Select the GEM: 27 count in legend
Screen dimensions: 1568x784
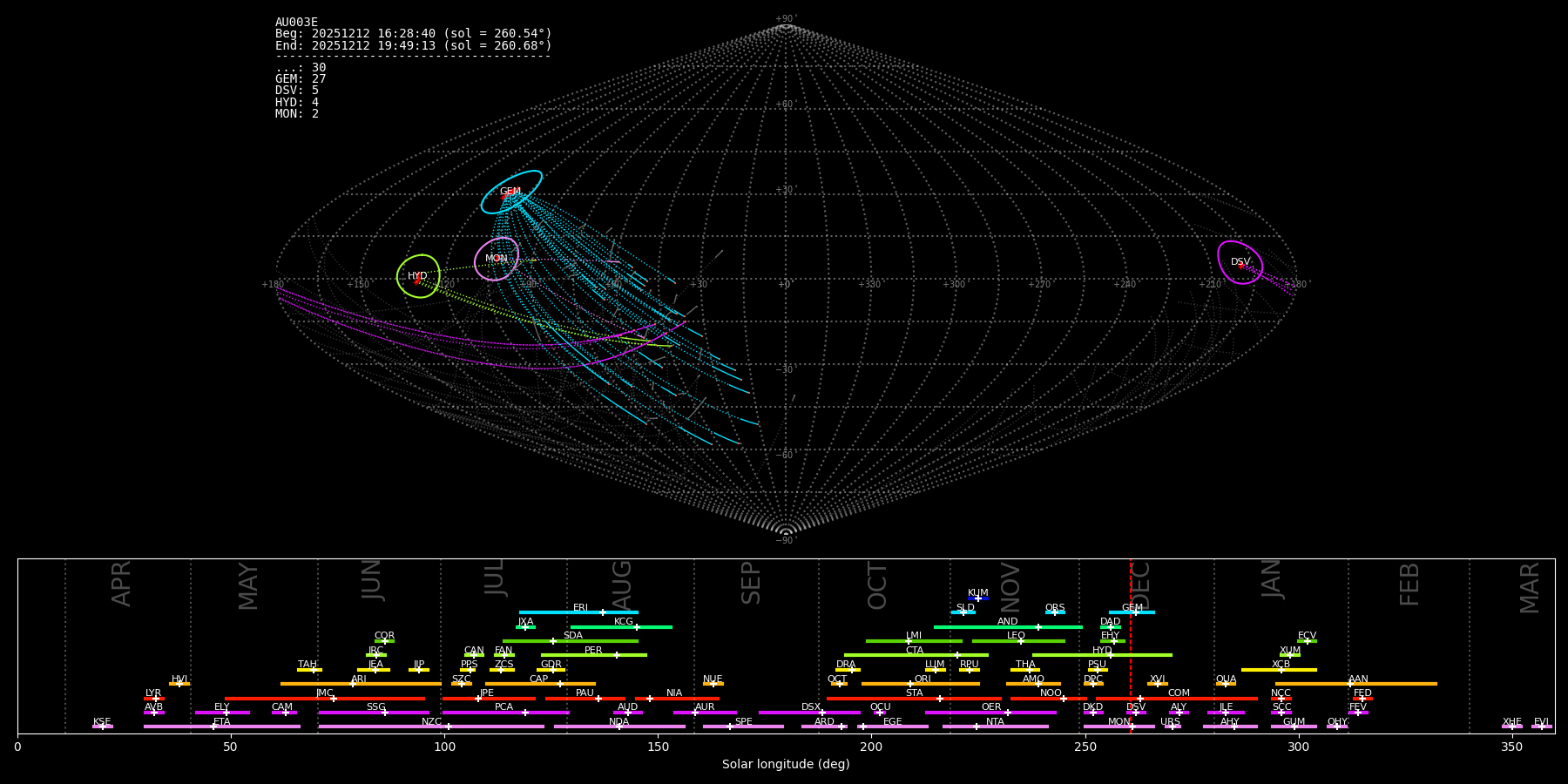(x=301, y=79)
